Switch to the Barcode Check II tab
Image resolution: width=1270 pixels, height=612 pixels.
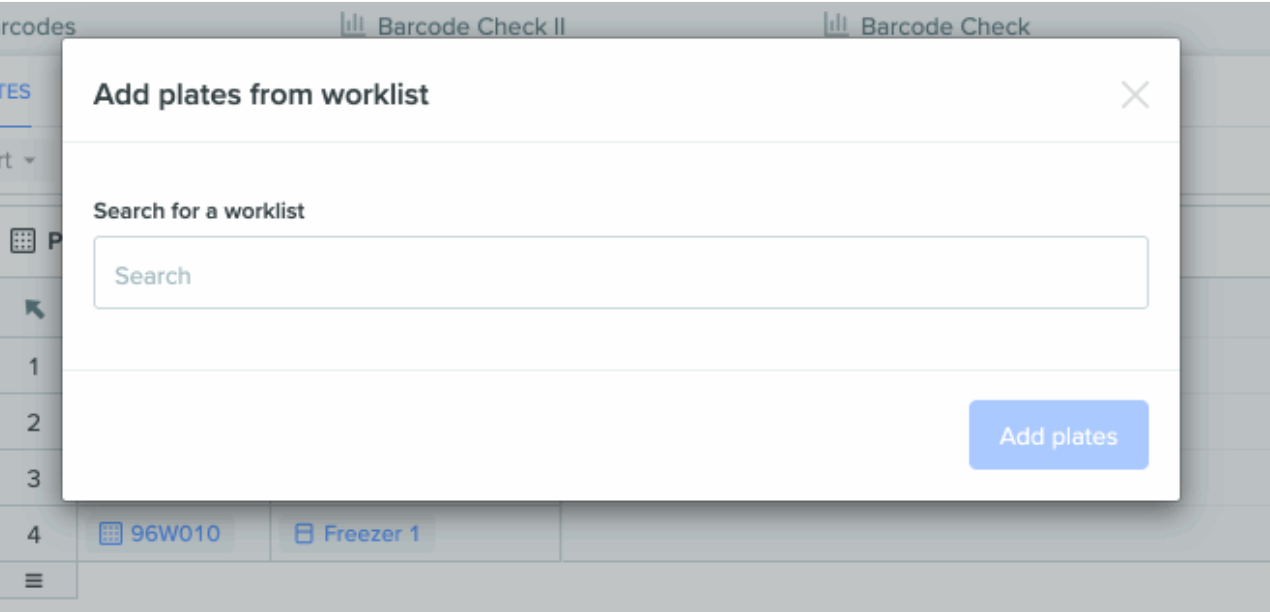click(453, 26)
